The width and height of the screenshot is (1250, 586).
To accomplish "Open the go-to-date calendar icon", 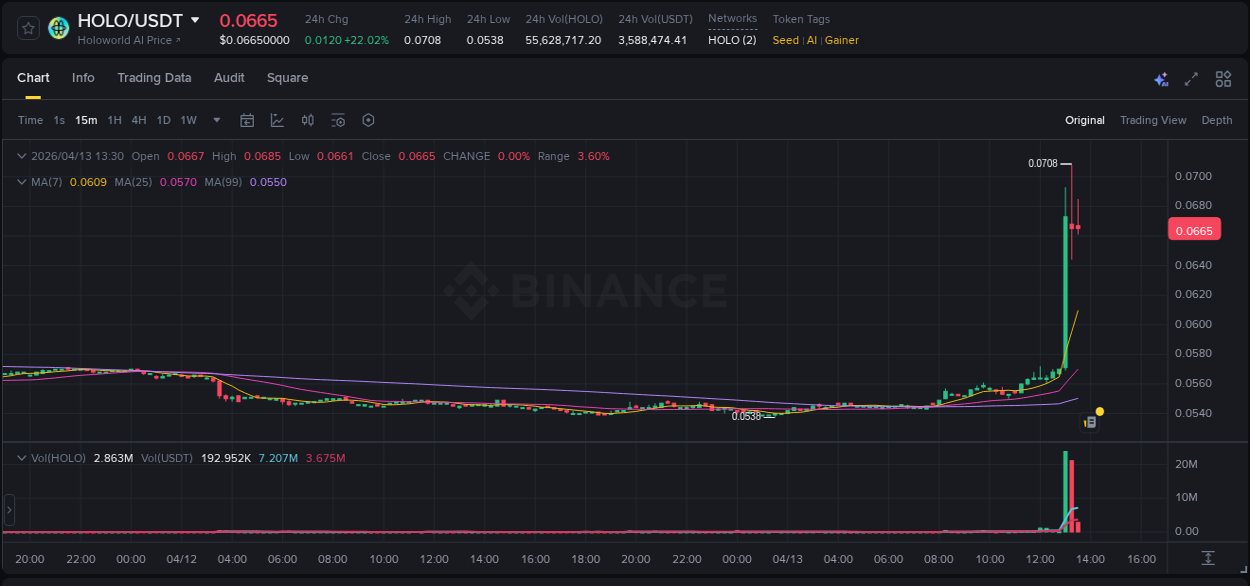I will 247,120.
